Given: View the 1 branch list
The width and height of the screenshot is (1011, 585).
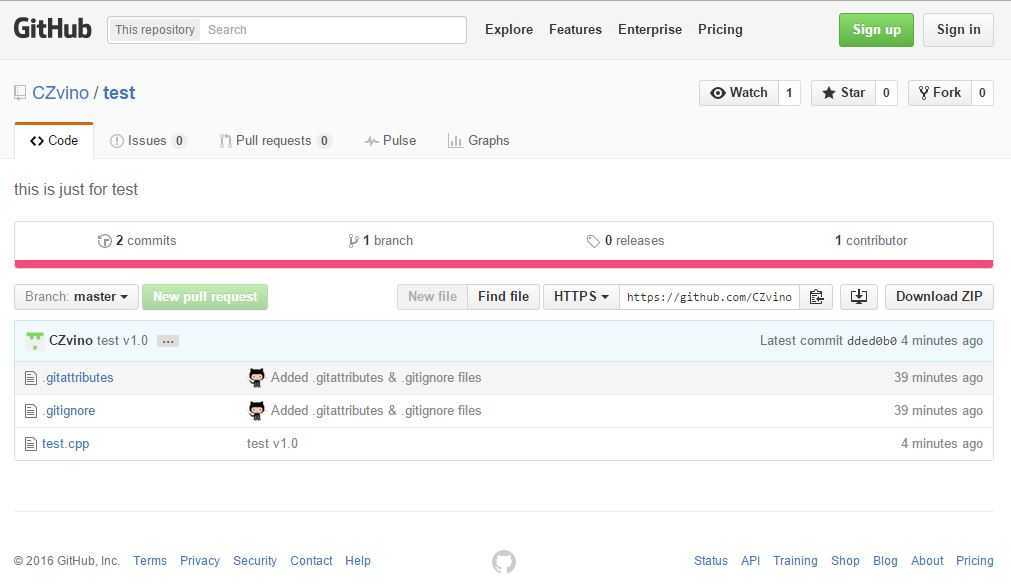Looking at the screenshot, I should [x=380, y=241].
